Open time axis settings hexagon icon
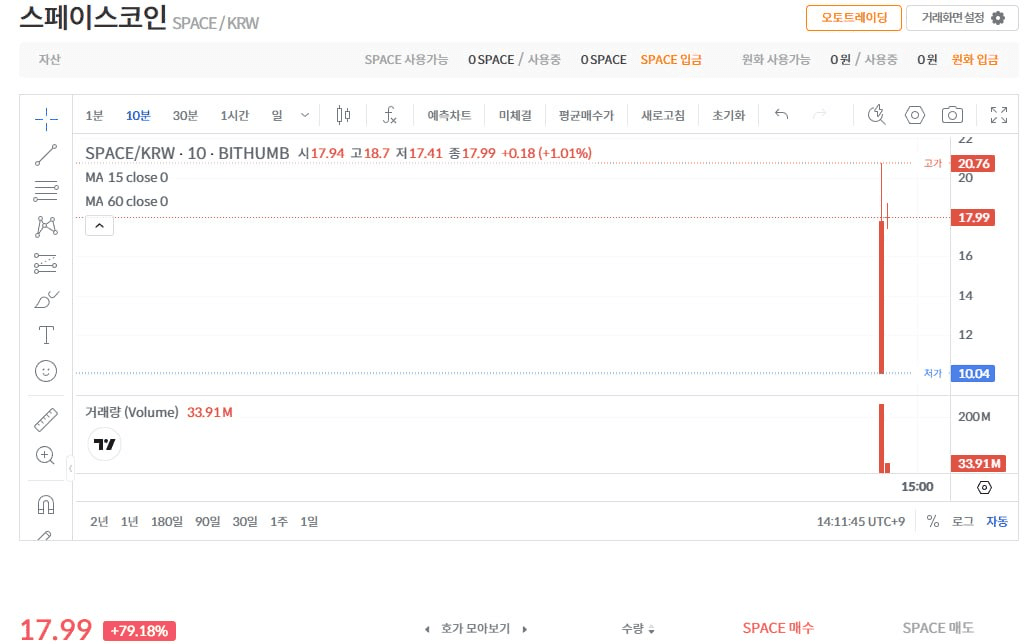Image resolution: width=1029 pixels, height=644 pixels. tap(984, 487)
